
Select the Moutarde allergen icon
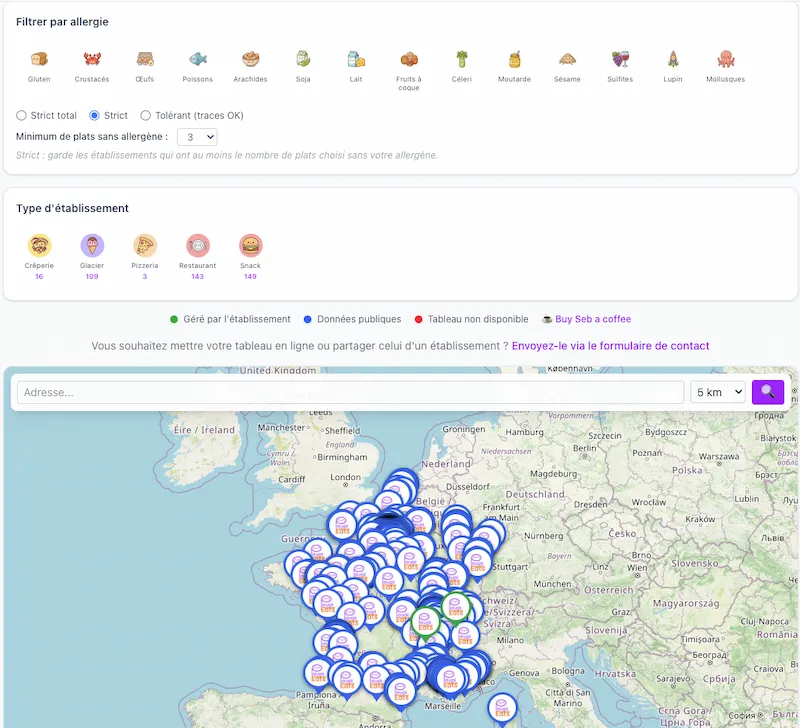click(514, 57)
